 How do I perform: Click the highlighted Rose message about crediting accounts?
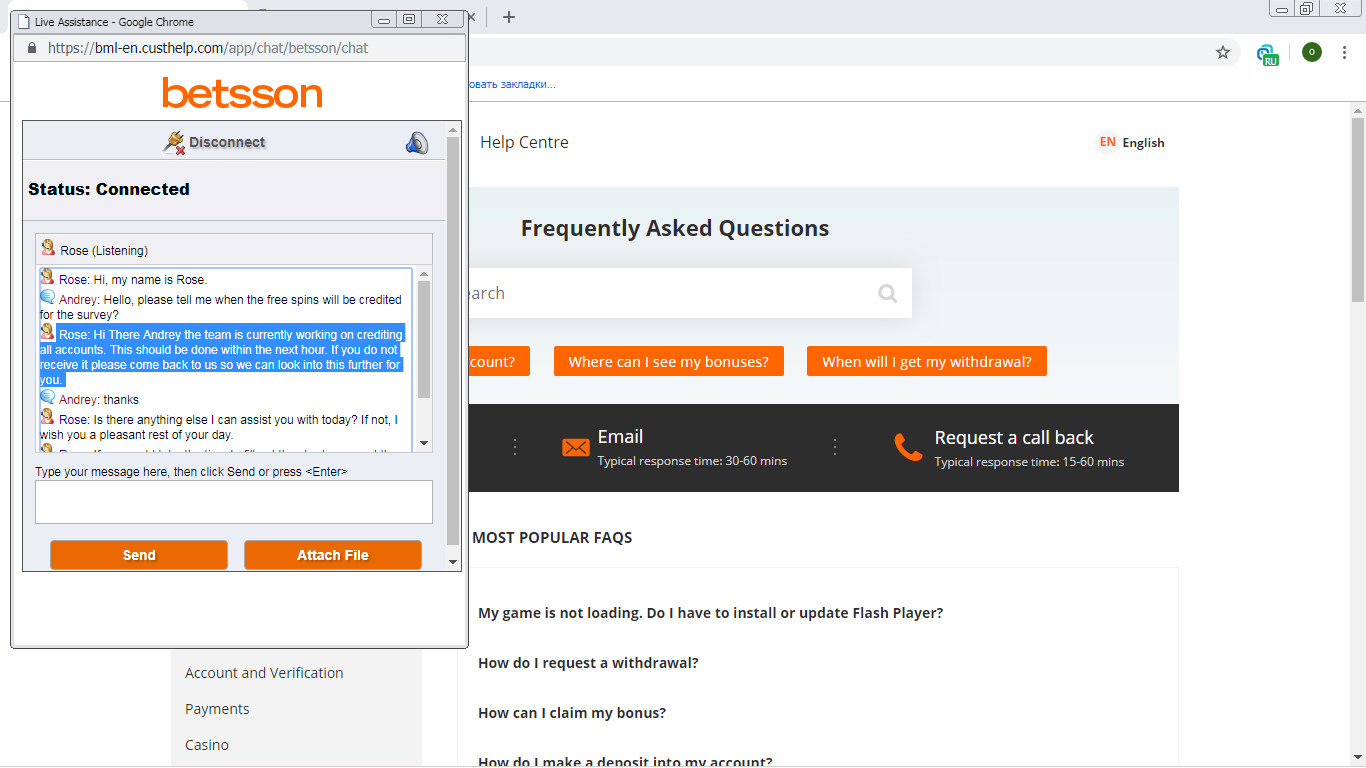[x=222, y=355]
